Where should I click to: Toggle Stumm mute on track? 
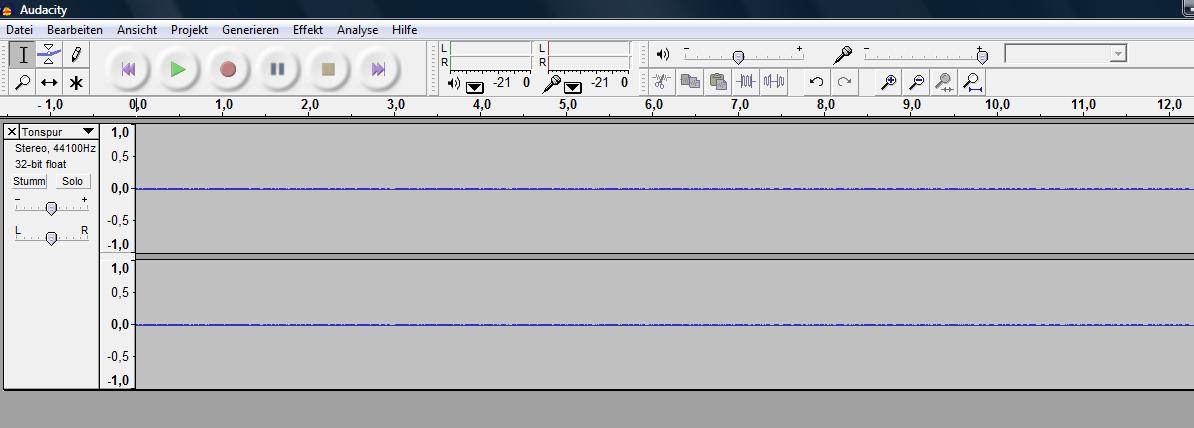pyautogui.click(x=30, y=181)
